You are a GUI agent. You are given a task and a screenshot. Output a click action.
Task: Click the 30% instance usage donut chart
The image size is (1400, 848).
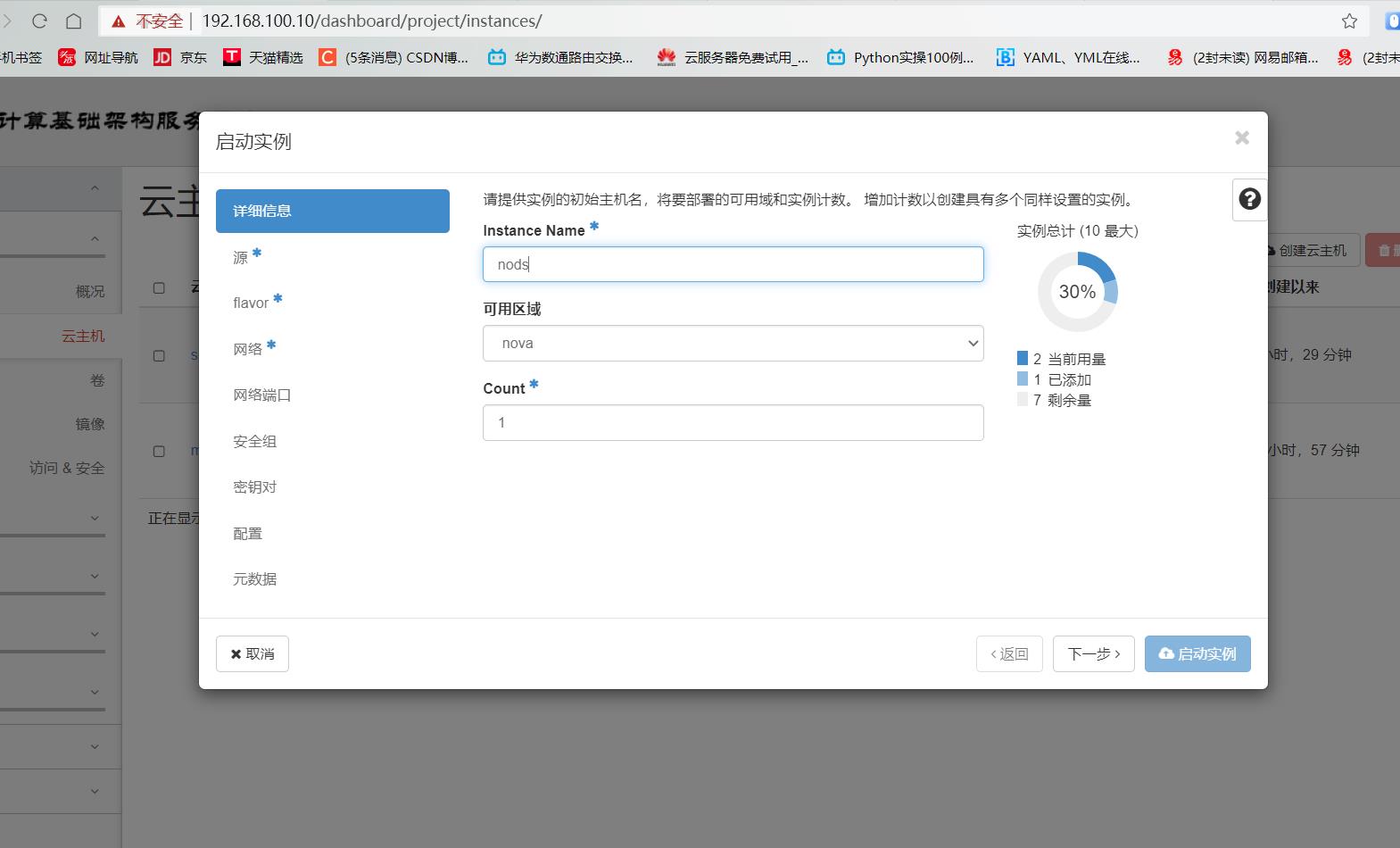point(1077,292)
